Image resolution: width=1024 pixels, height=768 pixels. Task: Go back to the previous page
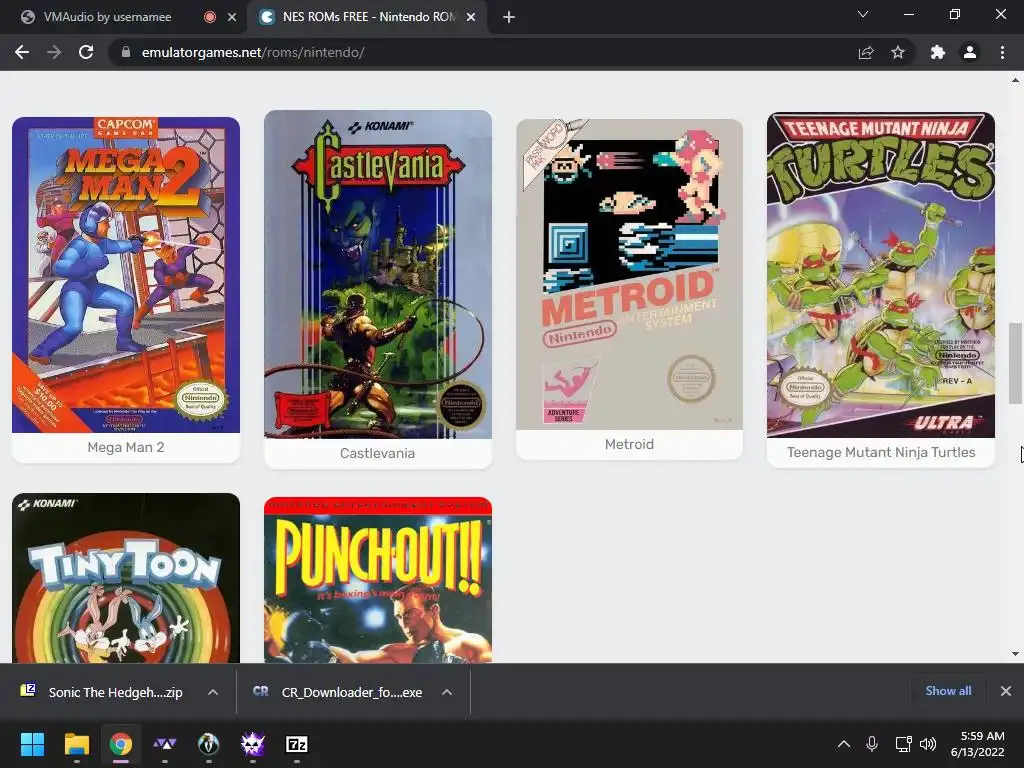click(x=22, y=52)
